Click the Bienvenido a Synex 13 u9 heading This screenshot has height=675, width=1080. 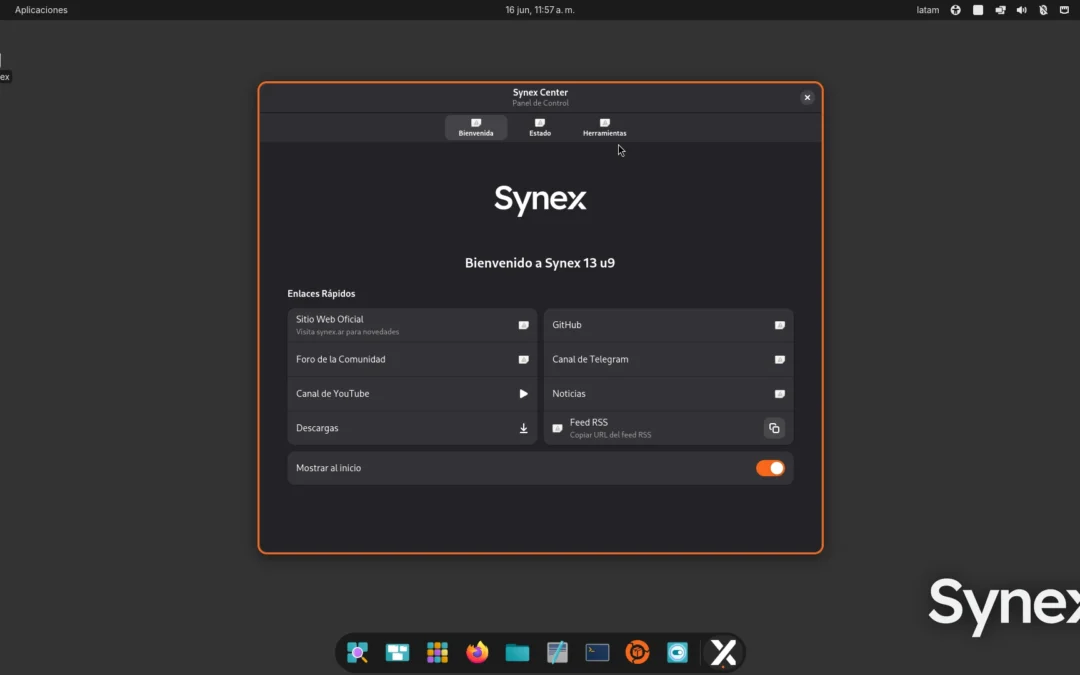pos(540,263)
